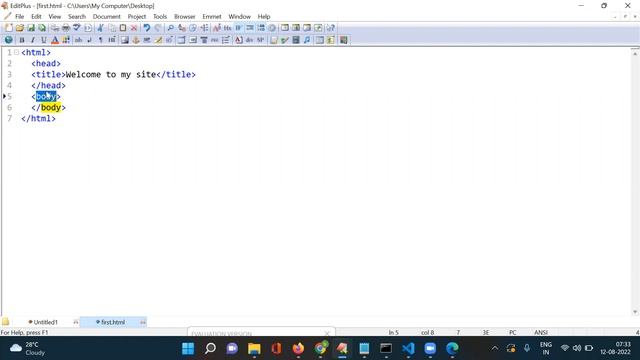Toggle line numbers display in toolbar
The height and width of the screenshot is (360, 640).
pos(261,28)
